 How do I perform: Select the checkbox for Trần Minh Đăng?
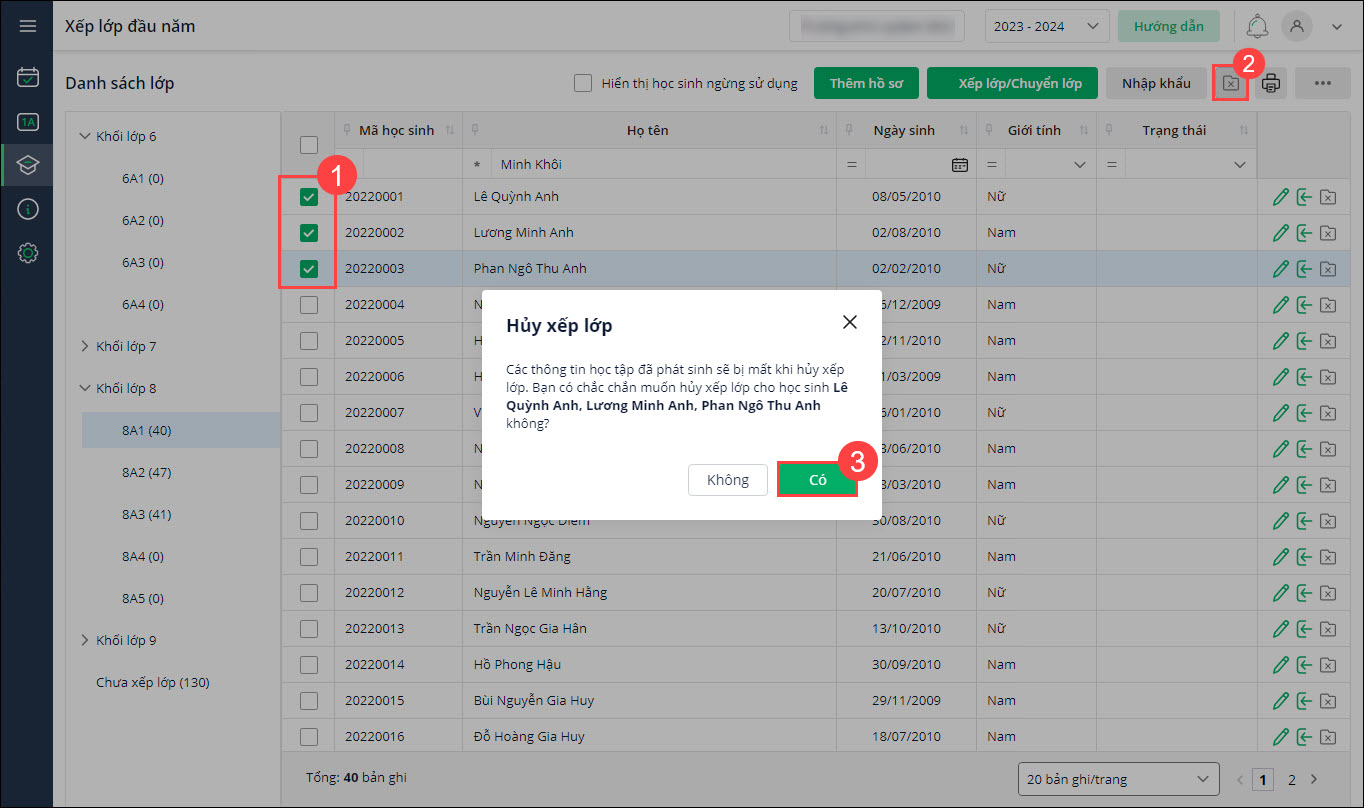pyautogui.click(x=309, y=557)
